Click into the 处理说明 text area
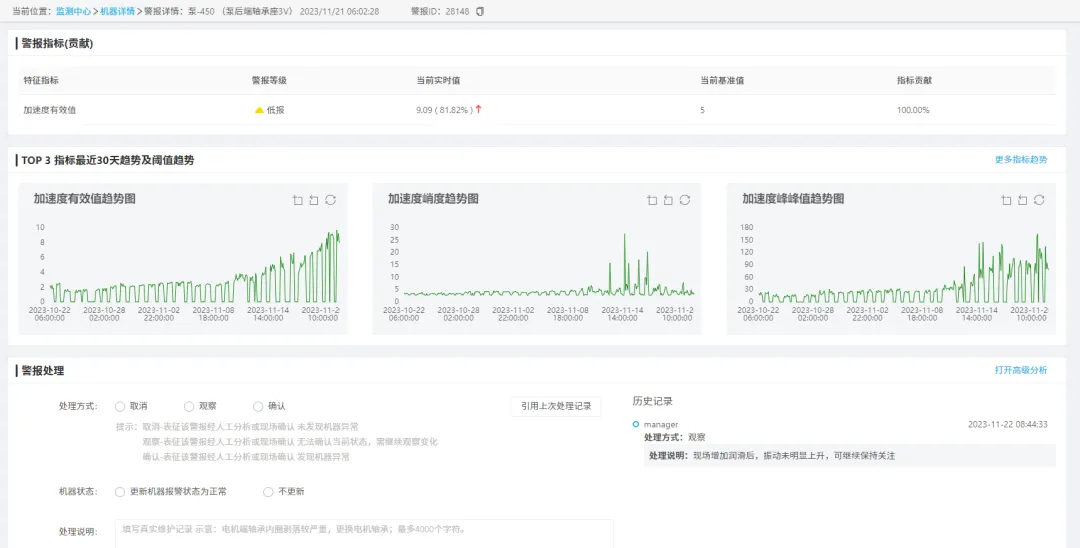The height and width of the screenshot is (548, 1080). coord(364,532)
